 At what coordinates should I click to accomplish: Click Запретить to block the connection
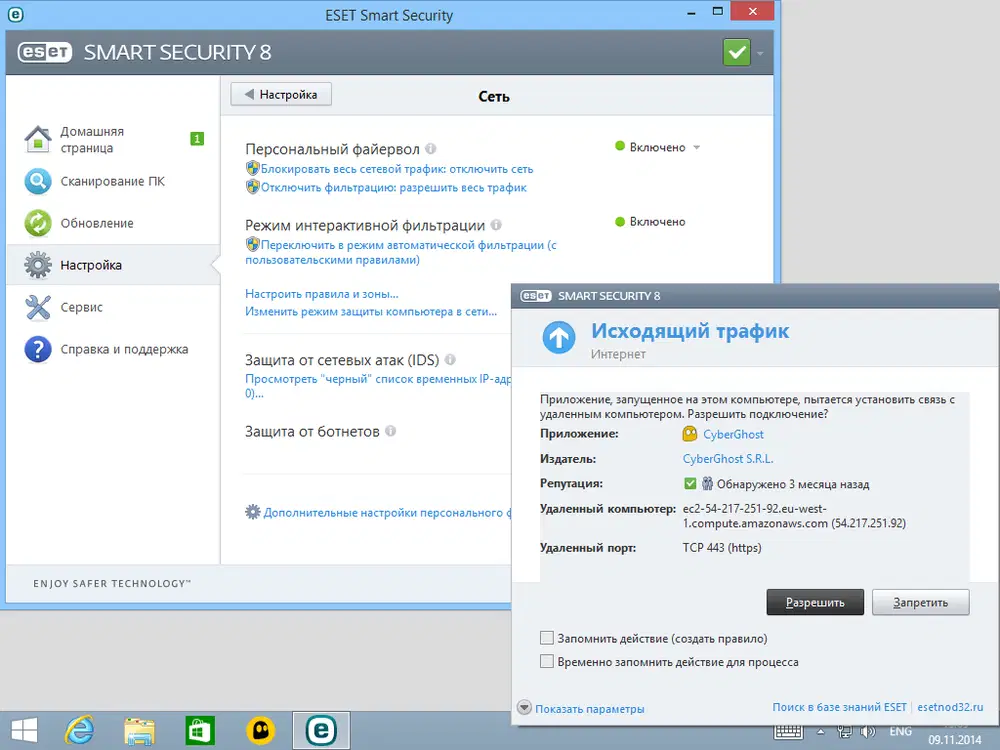point(920,602)
